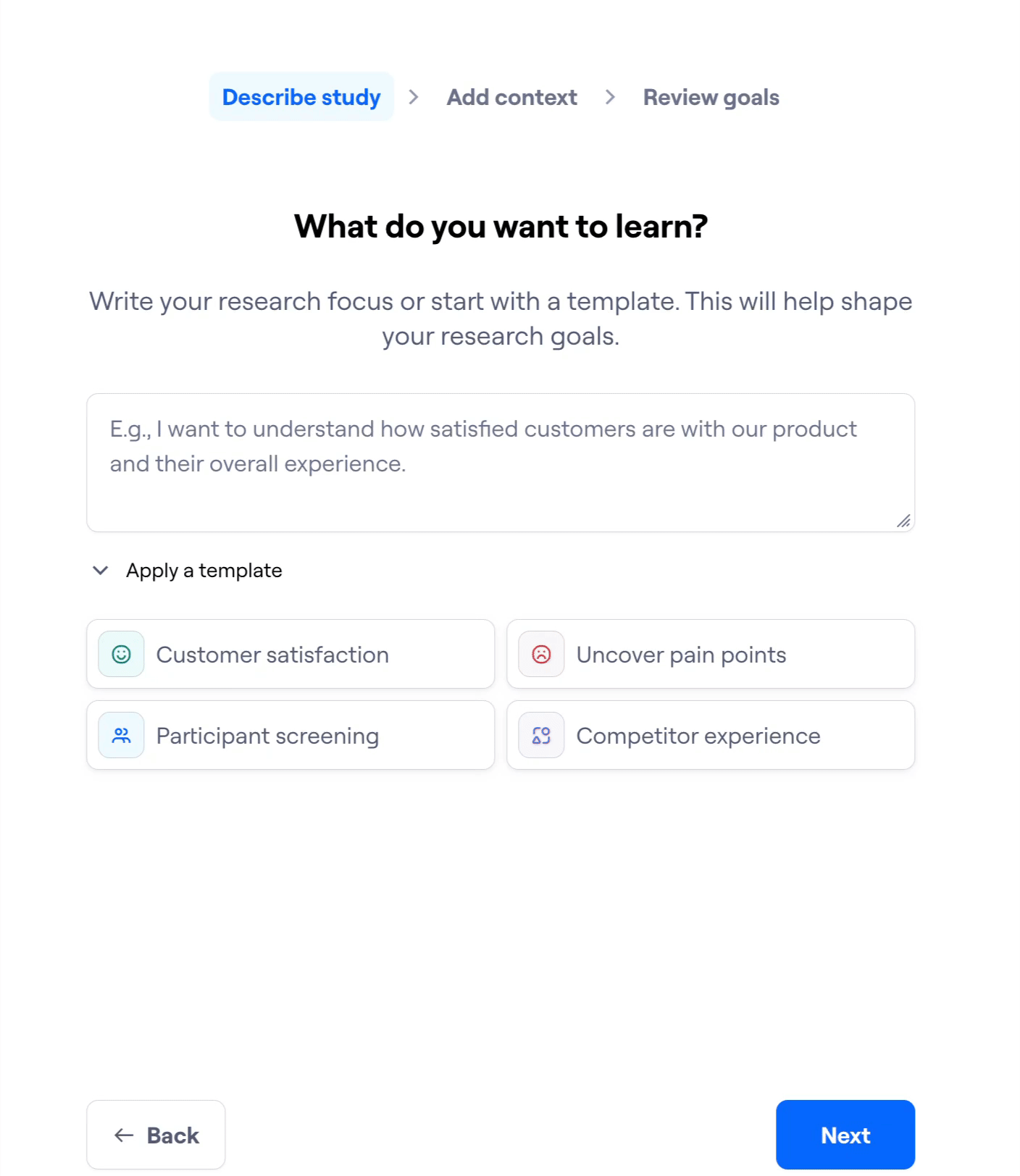Click the shapes icon for Competitor experience
This screenshot has height=1176, width=1020.
[541, 736]
